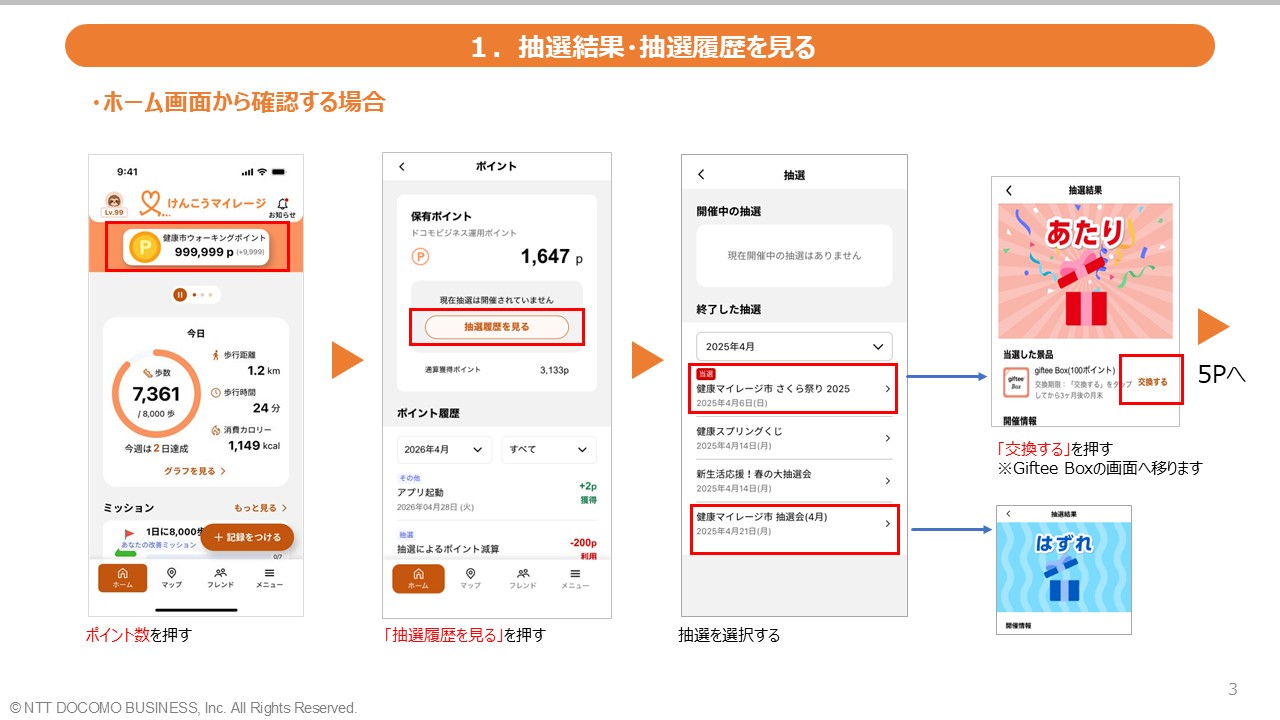Select マップ tab on the ポイント screen
The height and width of the screenshot is (720, 1280).
pos(470,579)
